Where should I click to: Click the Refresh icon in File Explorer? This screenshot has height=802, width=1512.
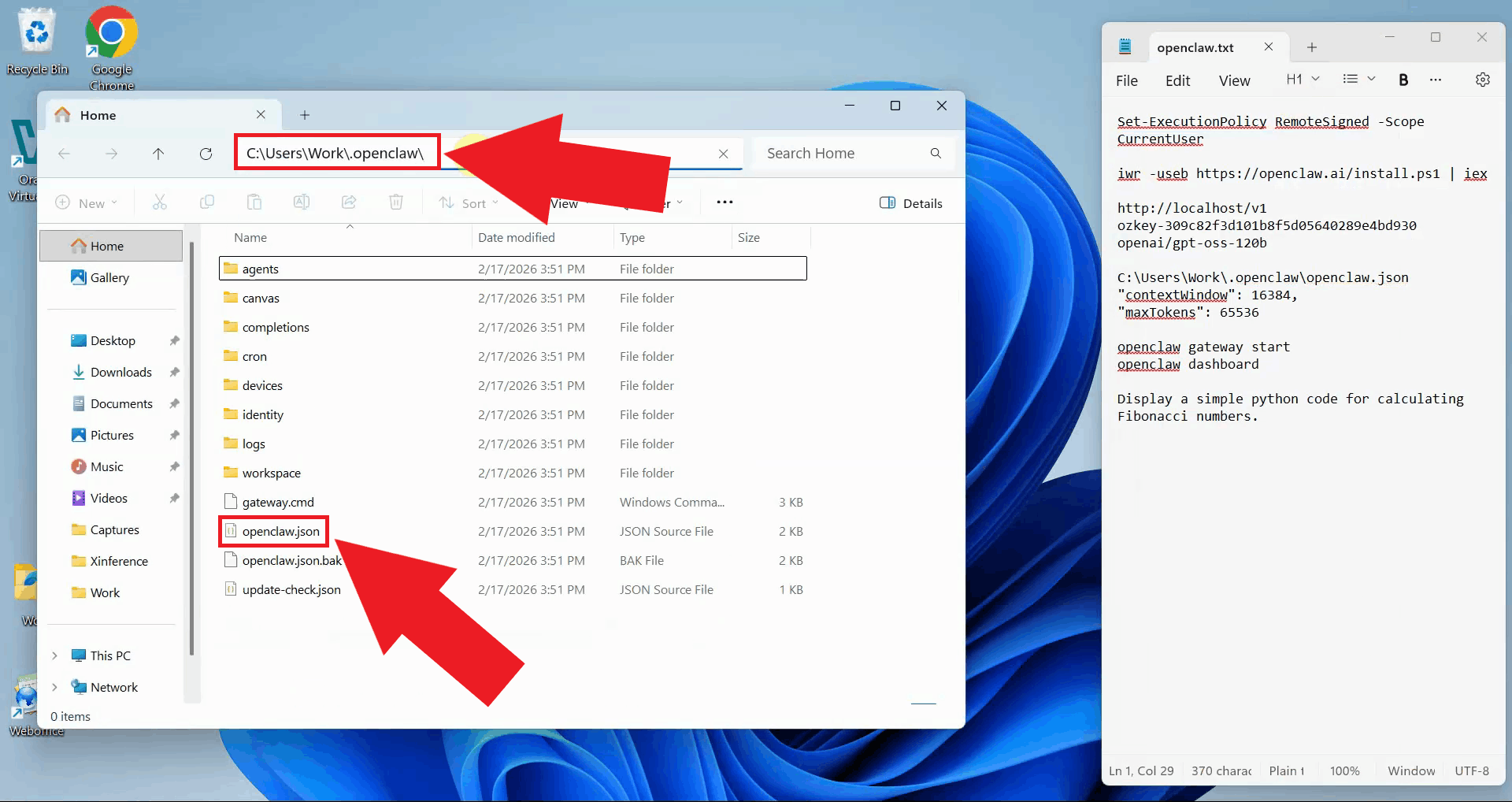(206, 154)
